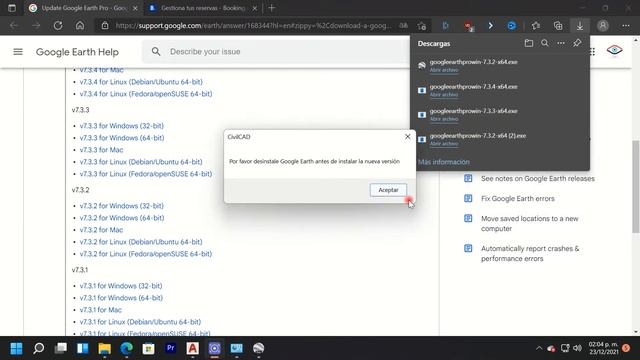Open Favorites star-list icon

tap(536, 26)
